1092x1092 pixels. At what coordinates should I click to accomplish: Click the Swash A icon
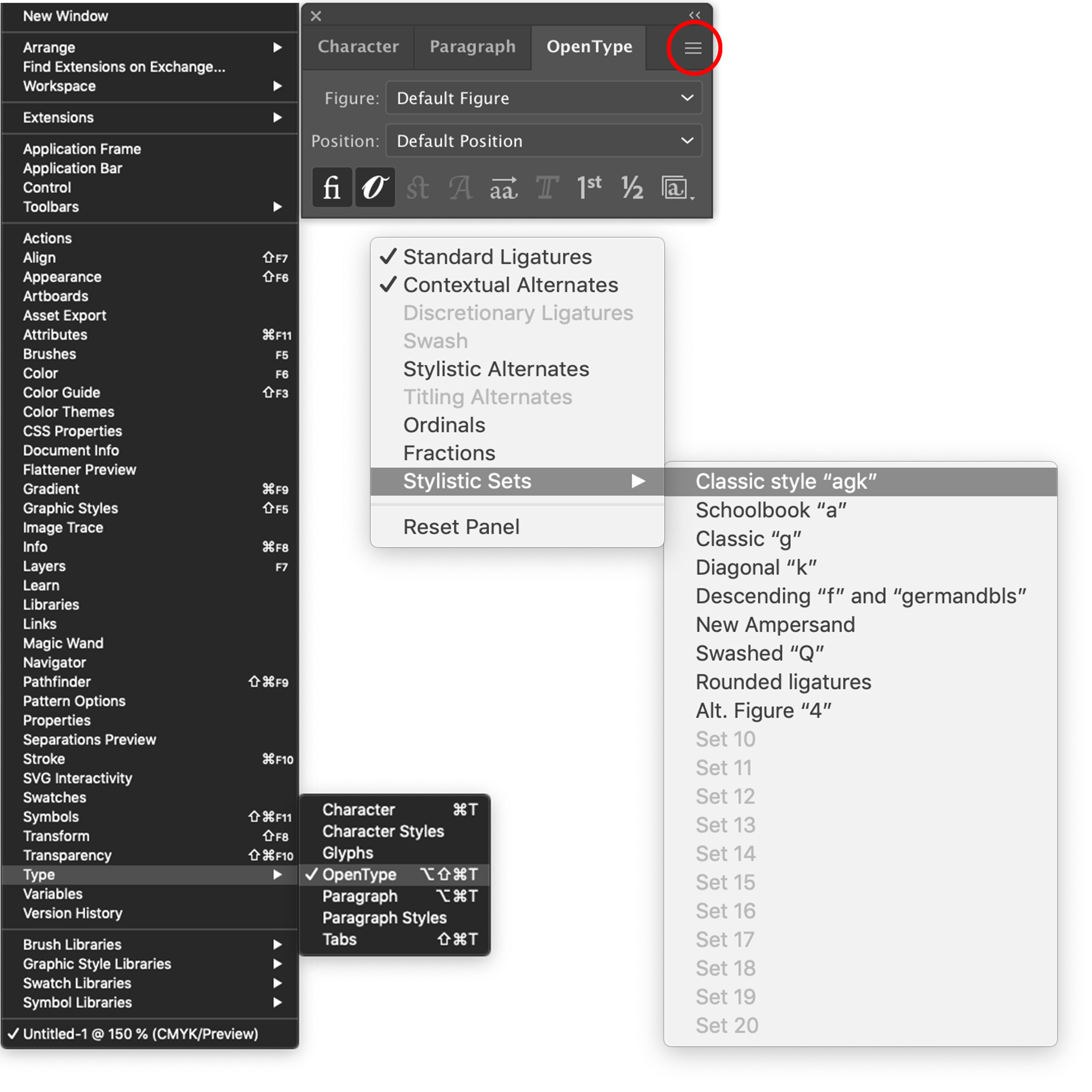coord(460,187)
